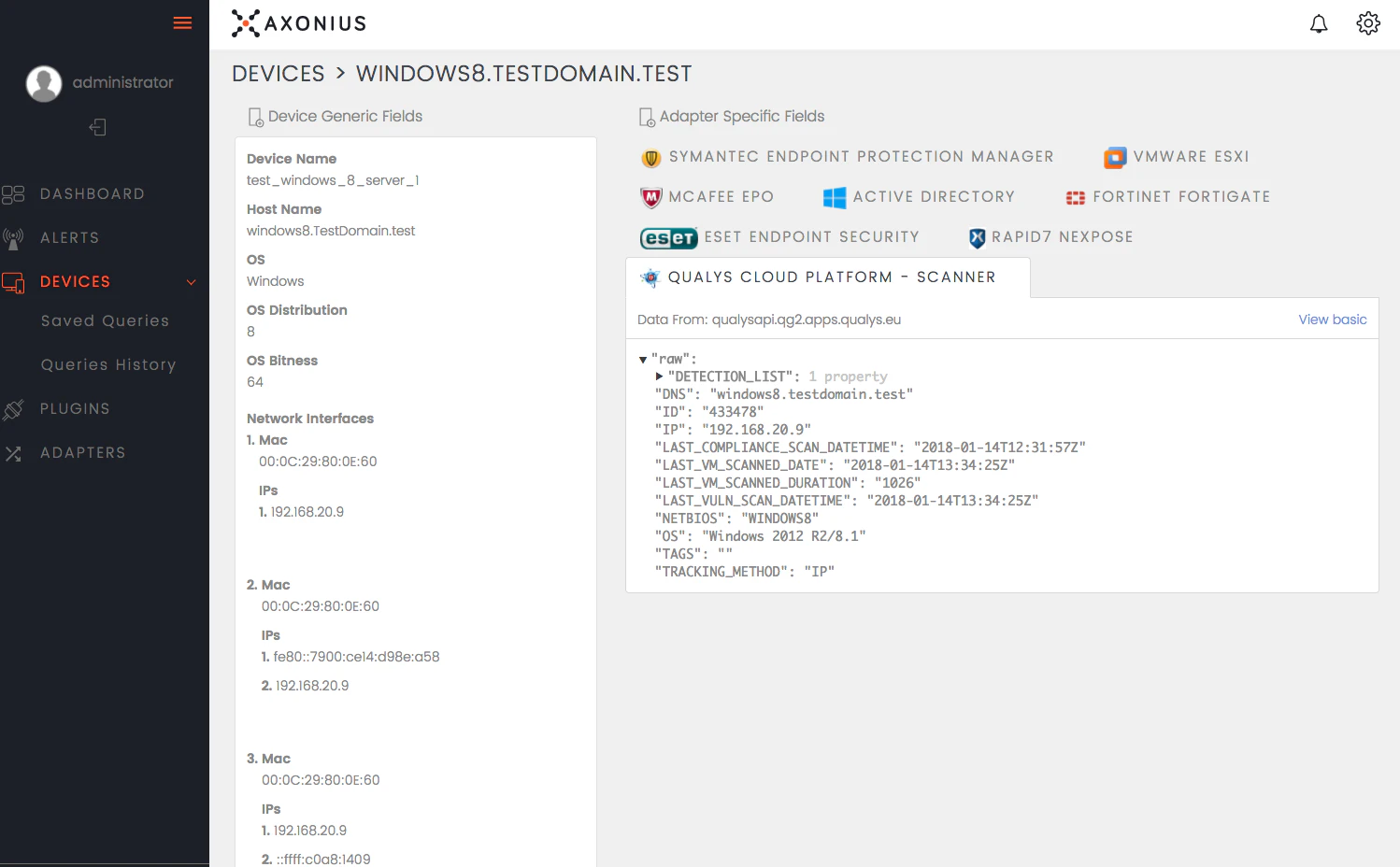Click the McAfee ePO icon
Screen dimensions: 1400x867
pos(651,197)
